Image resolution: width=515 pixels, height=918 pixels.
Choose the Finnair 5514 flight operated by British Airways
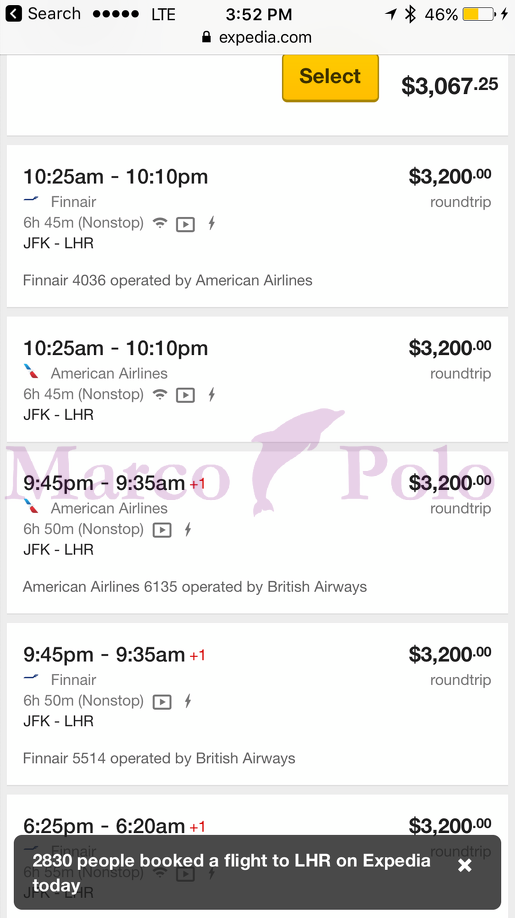tap(258, 704)
